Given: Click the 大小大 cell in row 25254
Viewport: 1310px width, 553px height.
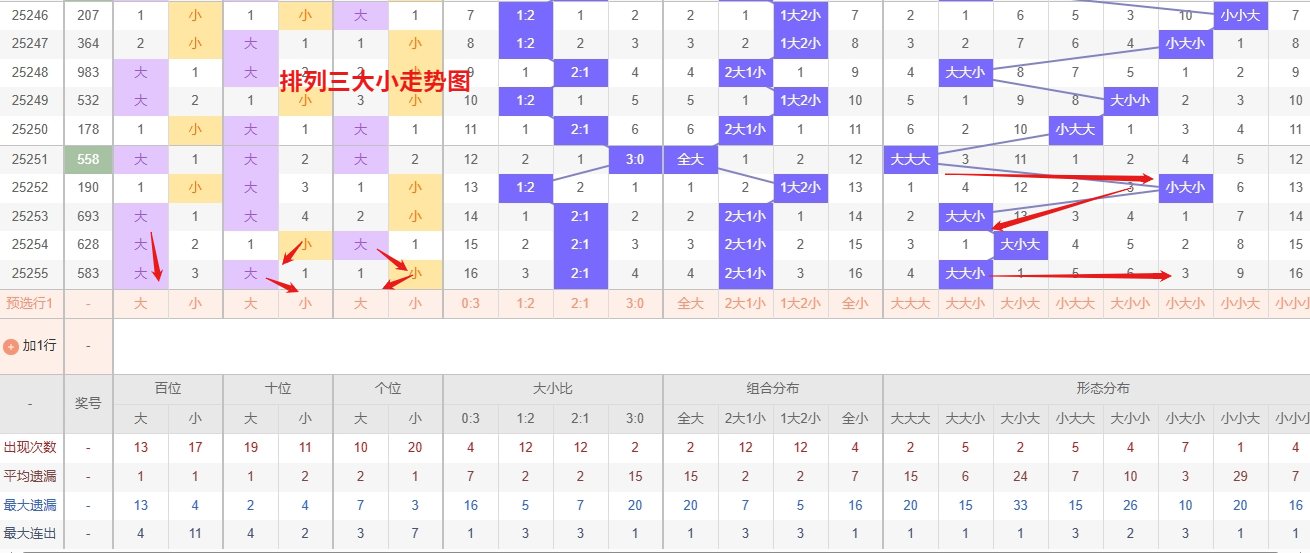Looking at the screenshot, I should 1020,244.
